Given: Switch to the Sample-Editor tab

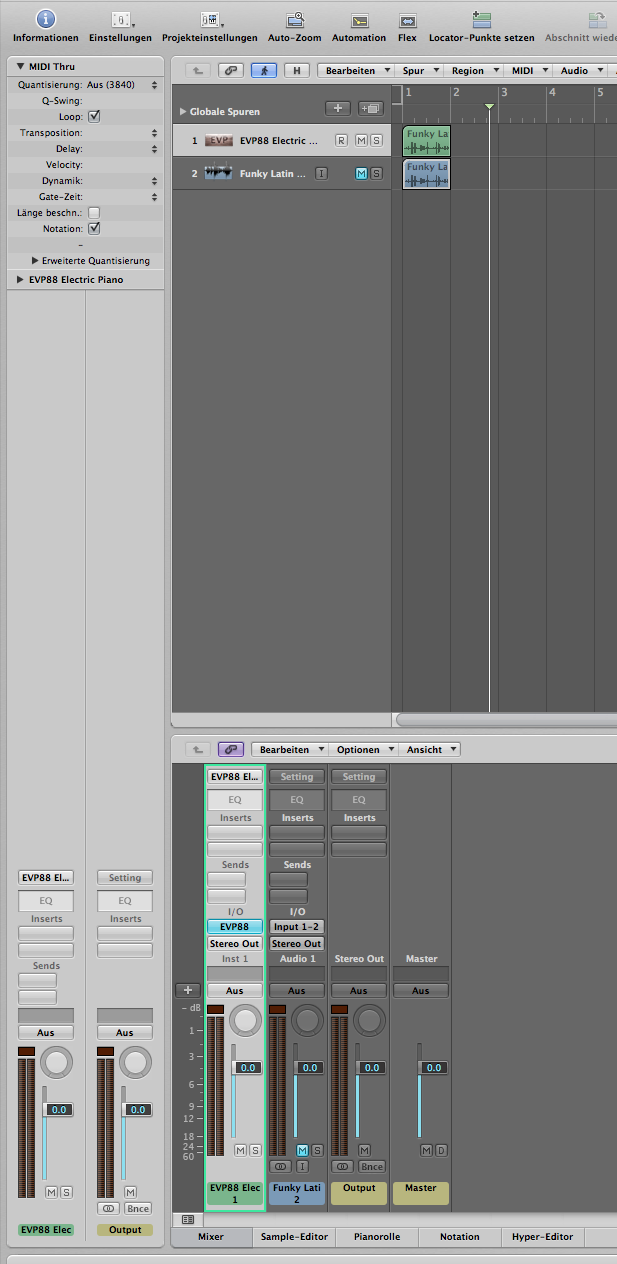Looking at the screenshot, I should 294,1237.
